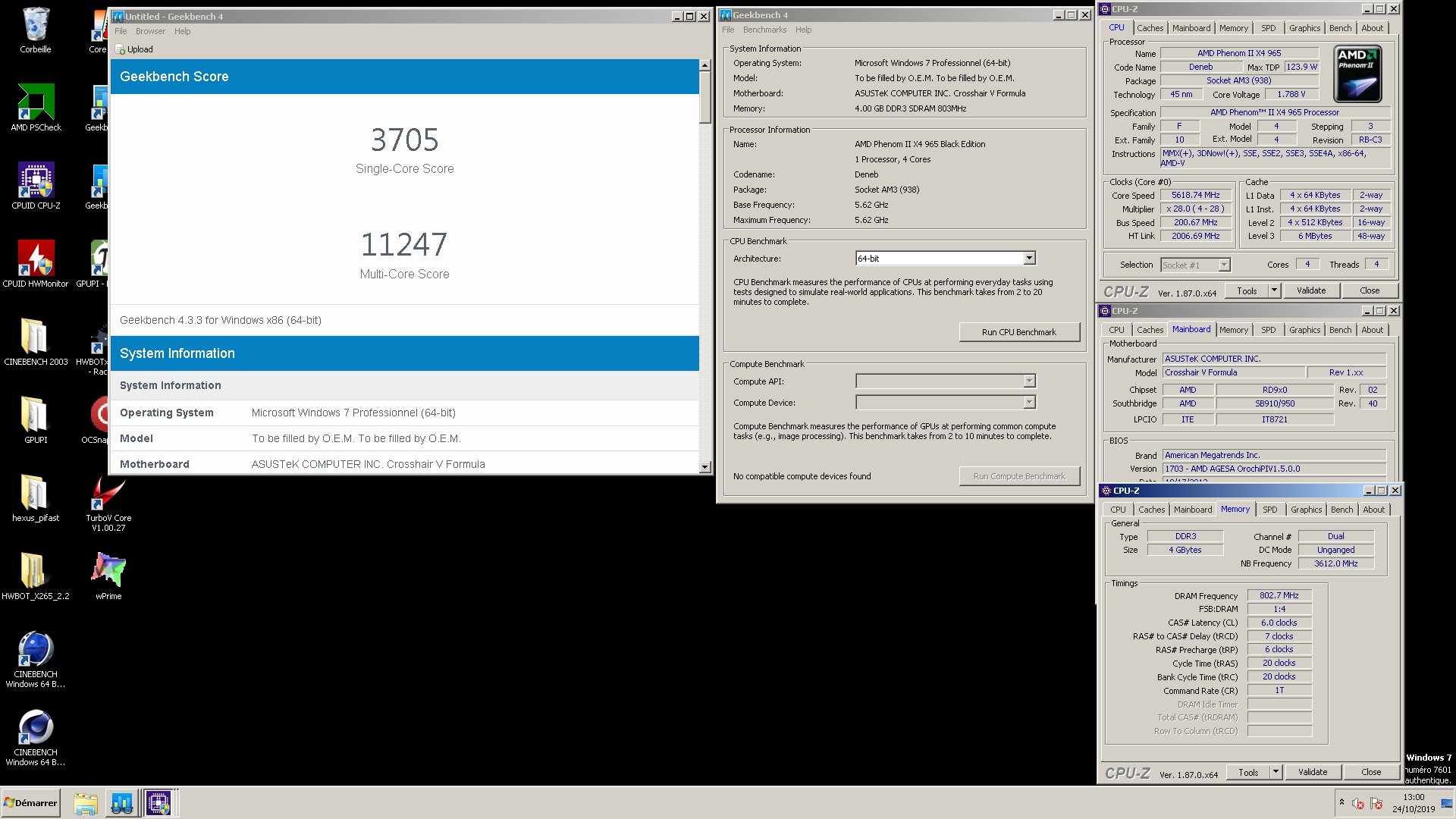Click Run CPU Benchmark button
This screenshot has width=1456, height=819.
click(x=1019, y=332)
